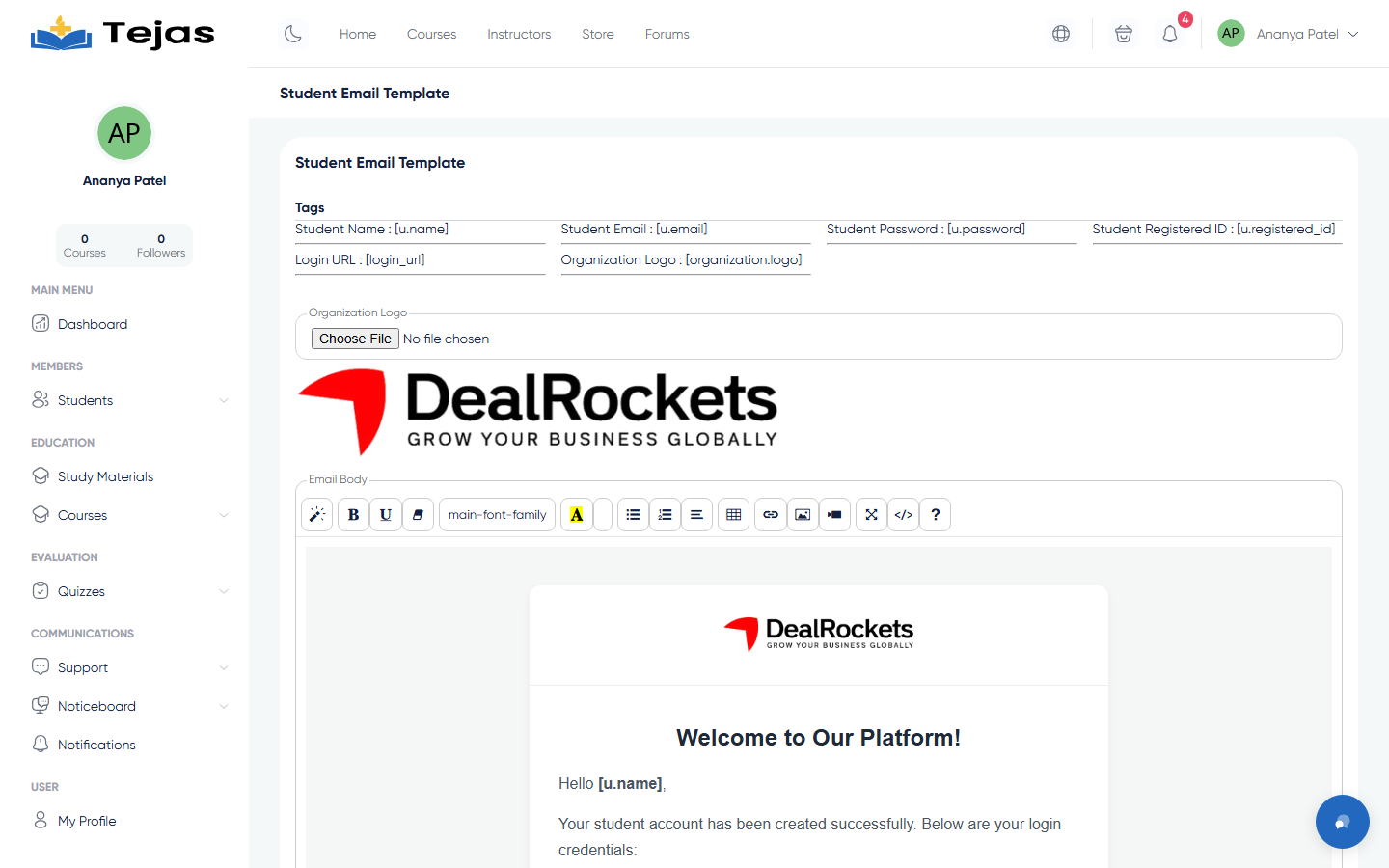Insert a hyperlink via link icon
The image size is (1389, 868).
click(771, 515)
